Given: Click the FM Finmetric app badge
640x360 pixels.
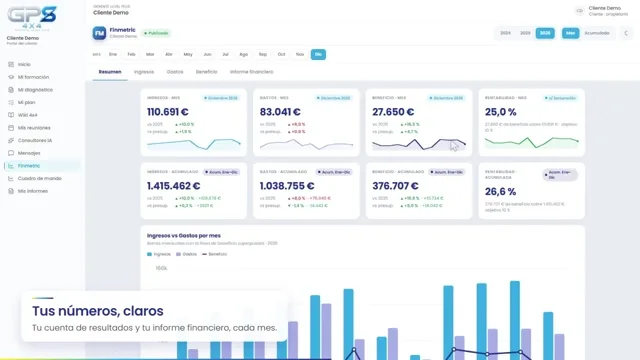Looking at the screenshot, I should coord(99,33).
